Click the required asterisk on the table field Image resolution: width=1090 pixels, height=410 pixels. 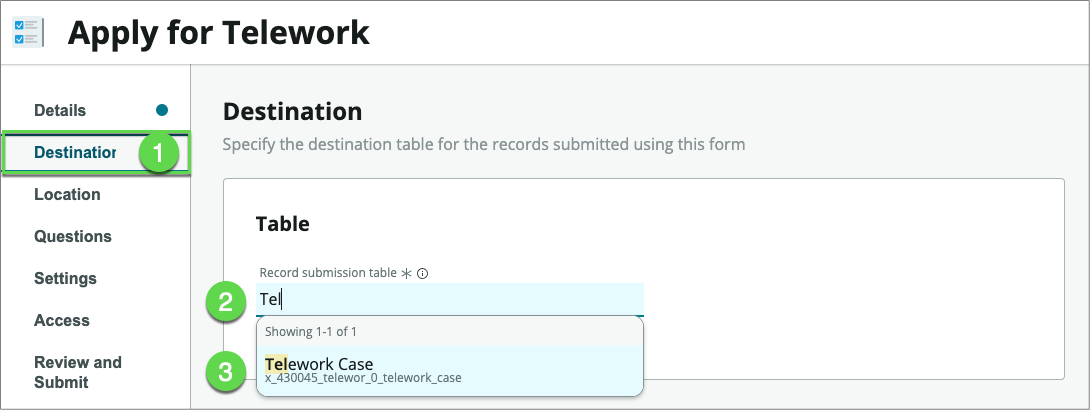pos(407,273)
